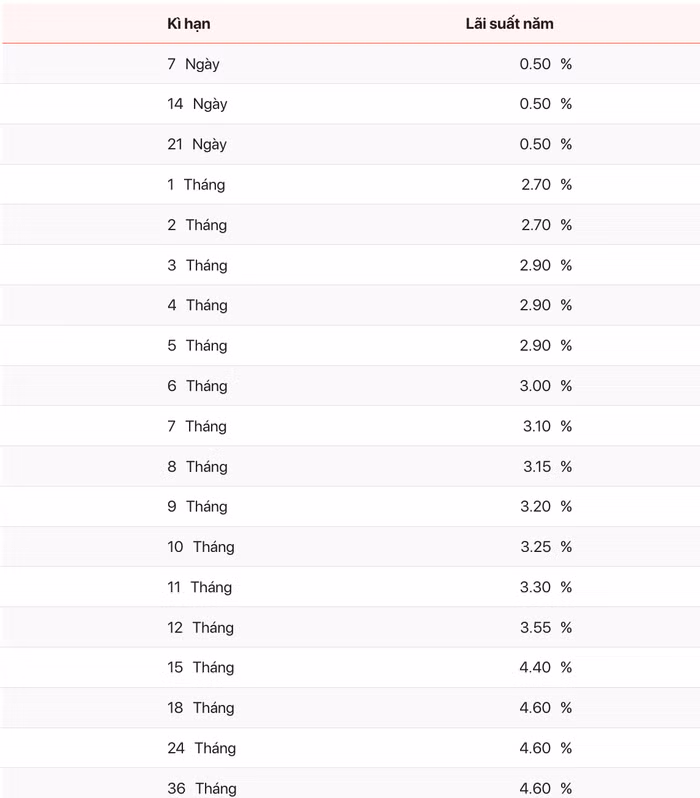
Task: Select the 4.40 % interest rate value
Action: (546, 668)
